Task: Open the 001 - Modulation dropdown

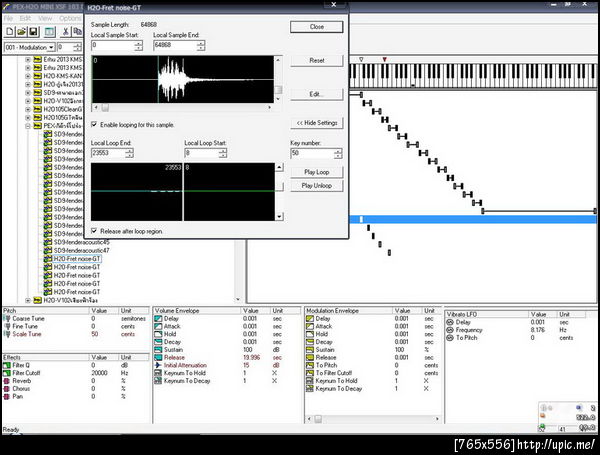Action: [x=52, y=47]
